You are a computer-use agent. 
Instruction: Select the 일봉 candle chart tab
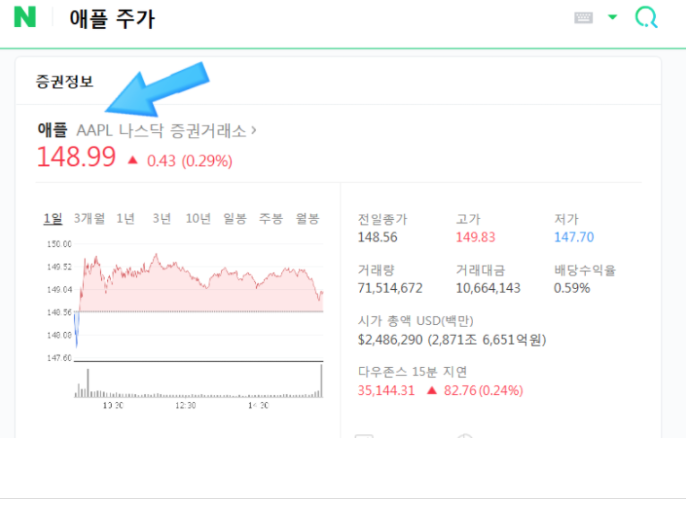(235, 218)
